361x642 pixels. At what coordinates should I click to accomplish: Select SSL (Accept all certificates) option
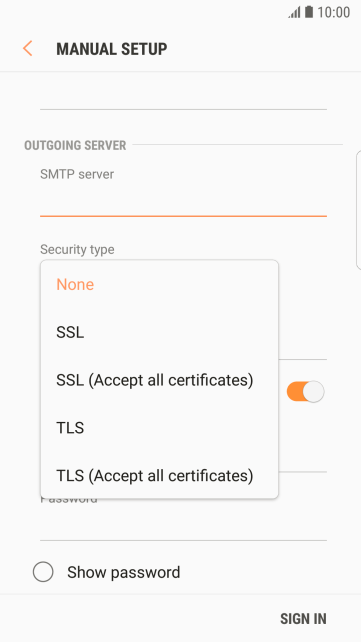pyautogui.click(x=159, y=380)
